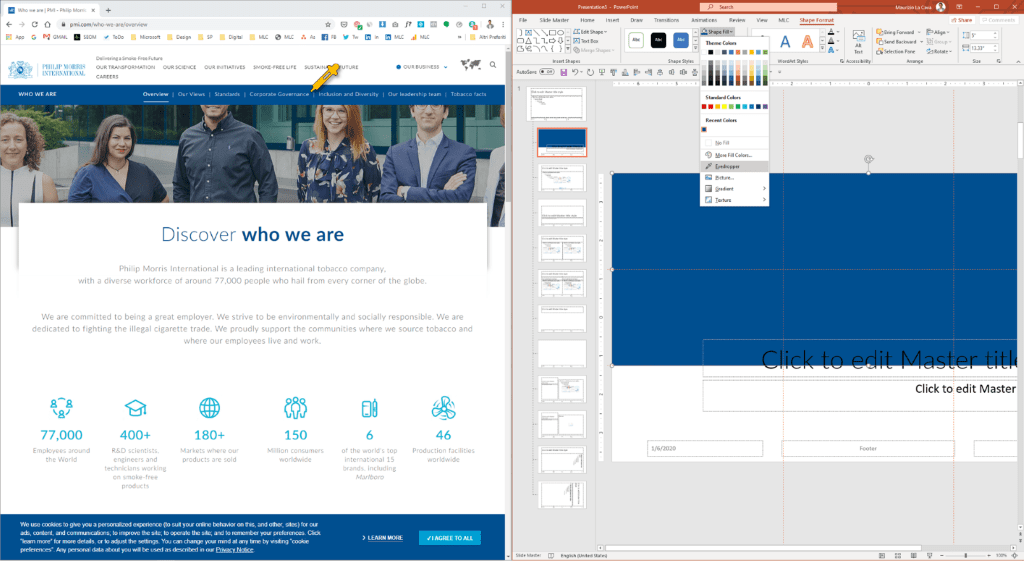The width and height of the screenshot is (1024, 561).
Task: Redo the action in the quick access toolbar
Action: tap(590, 72)
